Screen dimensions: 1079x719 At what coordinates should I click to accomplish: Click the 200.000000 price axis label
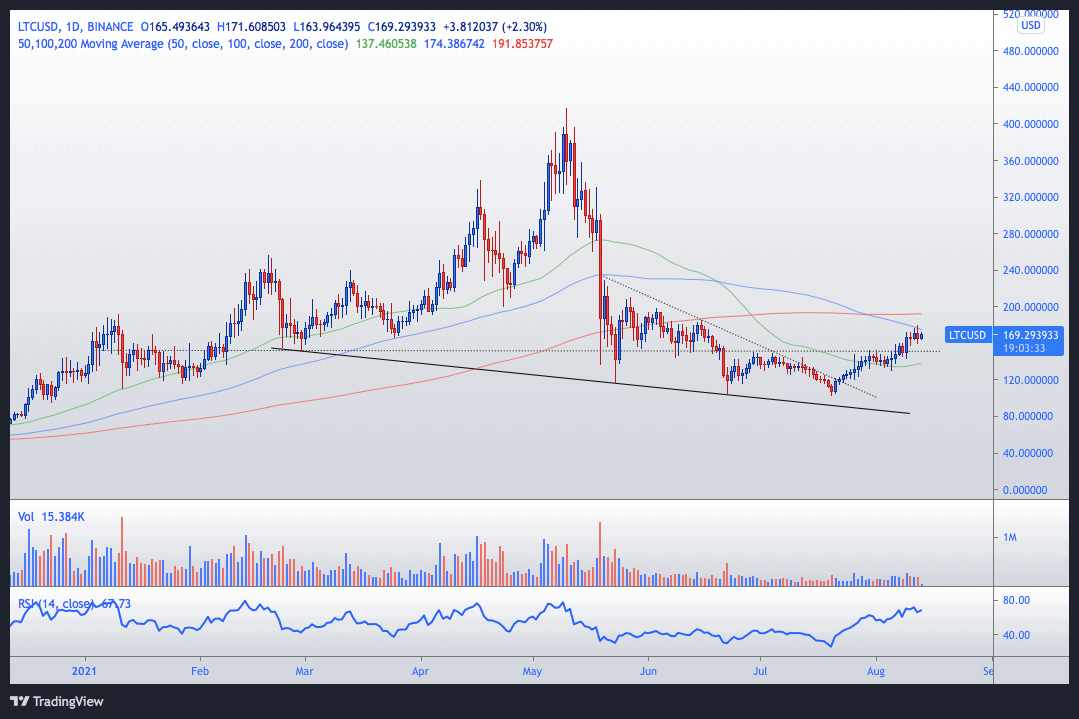coord(1030,307)
